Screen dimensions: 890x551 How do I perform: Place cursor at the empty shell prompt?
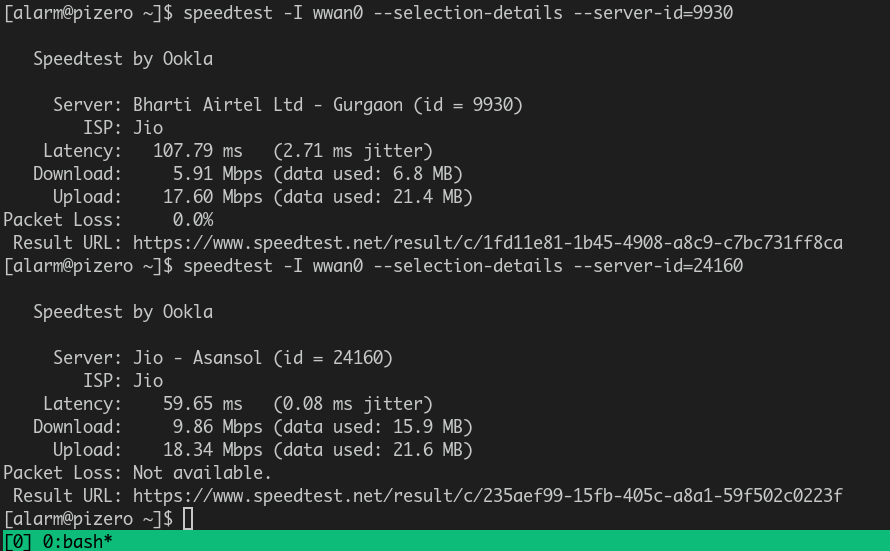[x=188, y=519]
